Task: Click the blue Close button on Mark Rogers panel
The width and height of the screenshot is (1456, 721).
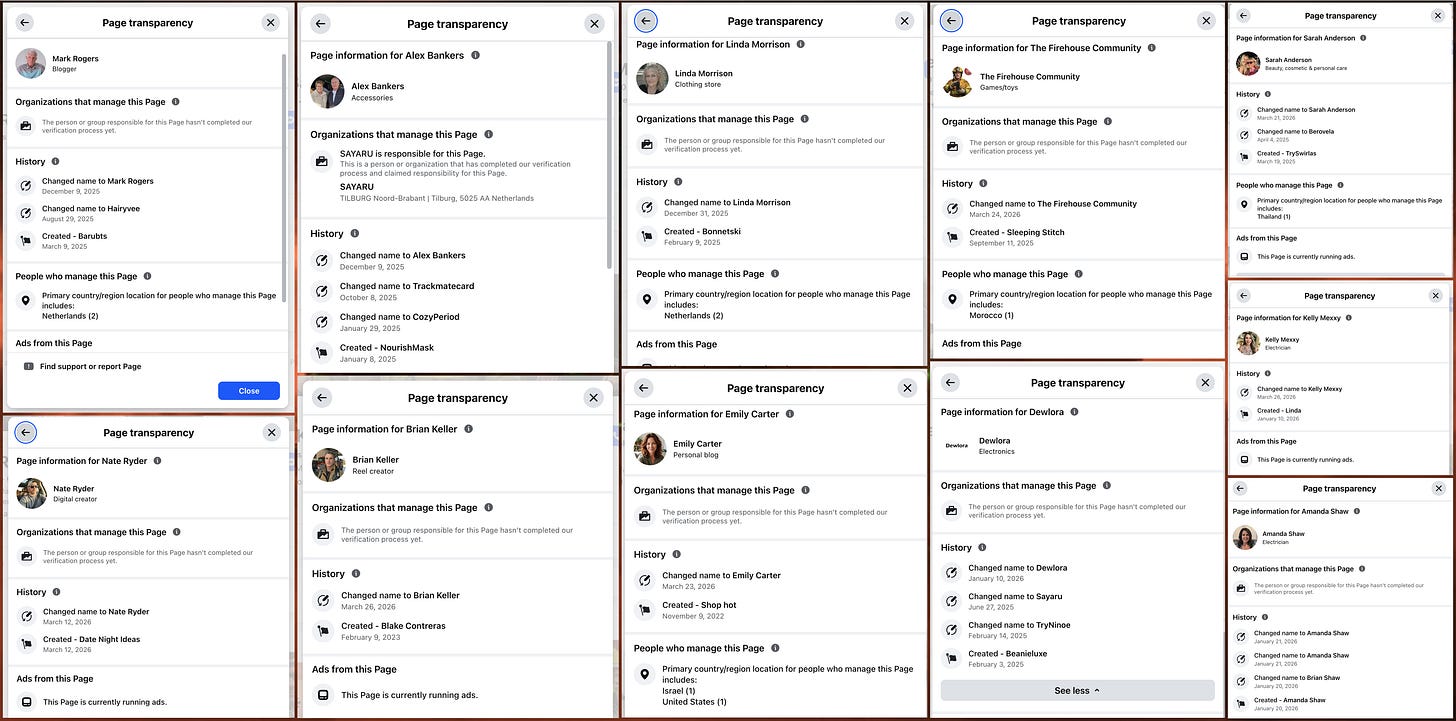Action: pos(248,391)
